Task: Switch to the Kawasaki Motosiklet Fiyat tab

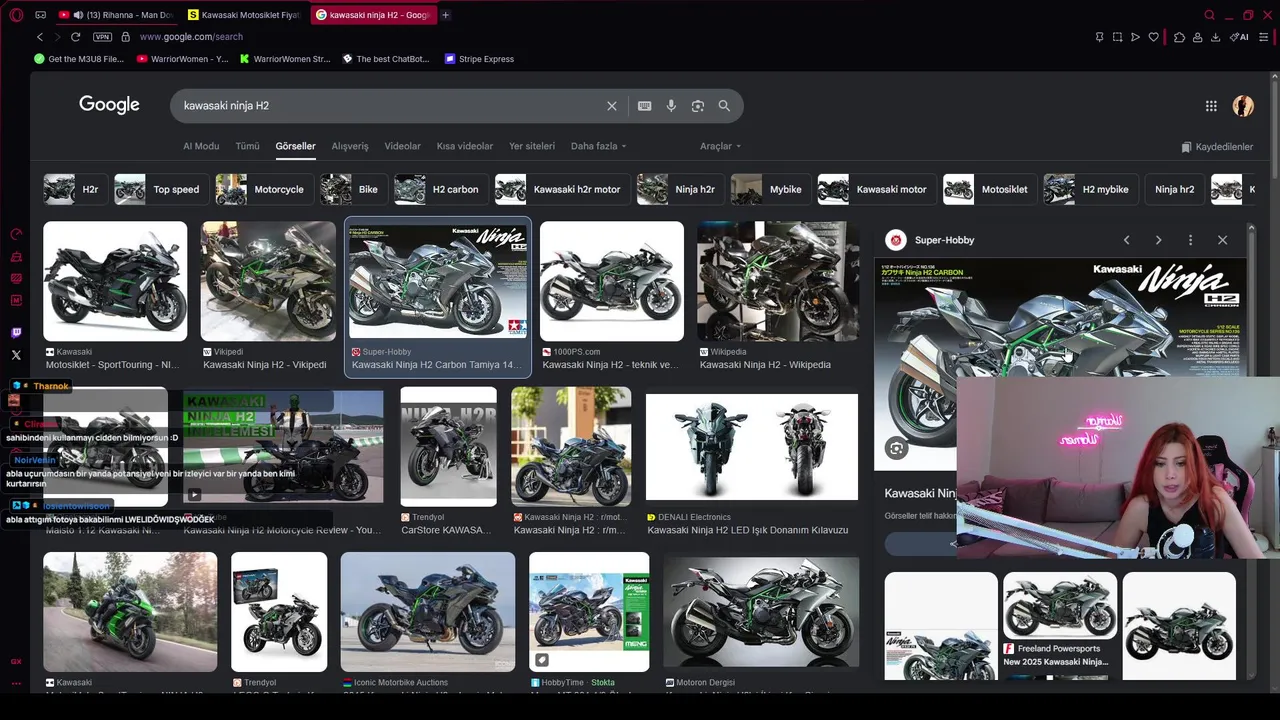Action: coord(244,15)
